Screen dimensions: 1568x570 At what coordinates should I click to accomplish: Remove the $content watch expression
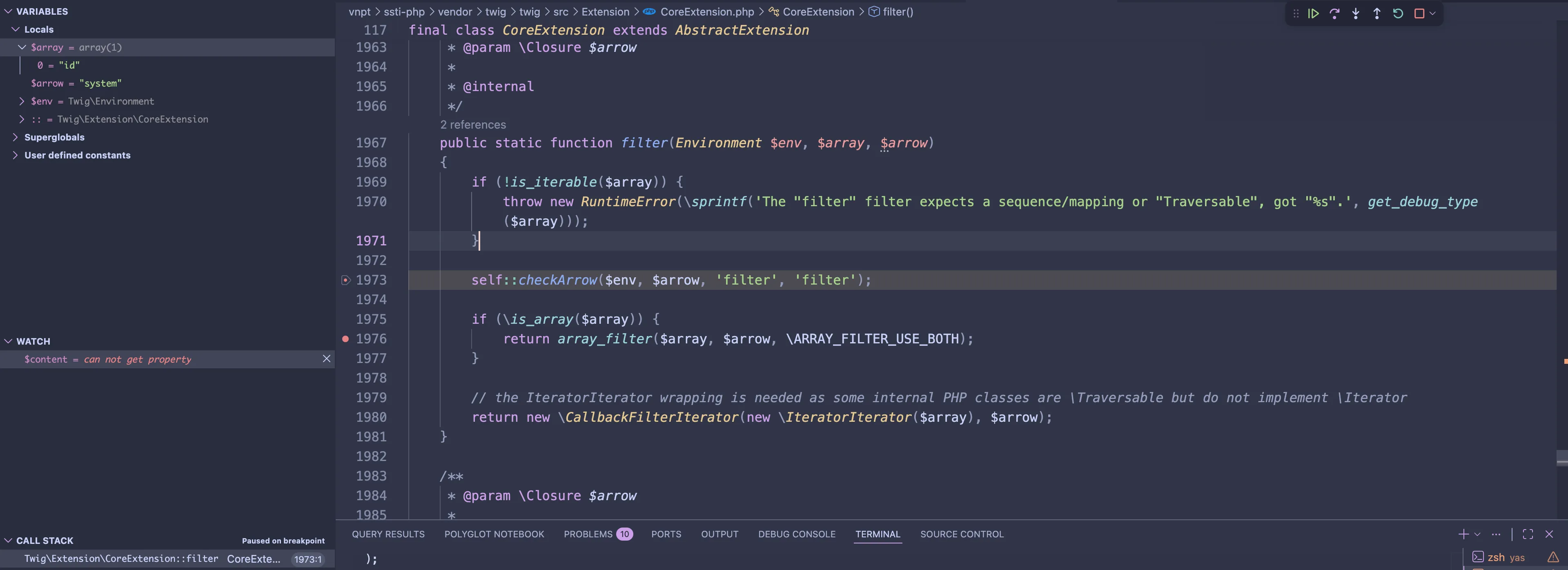[326, 358]
